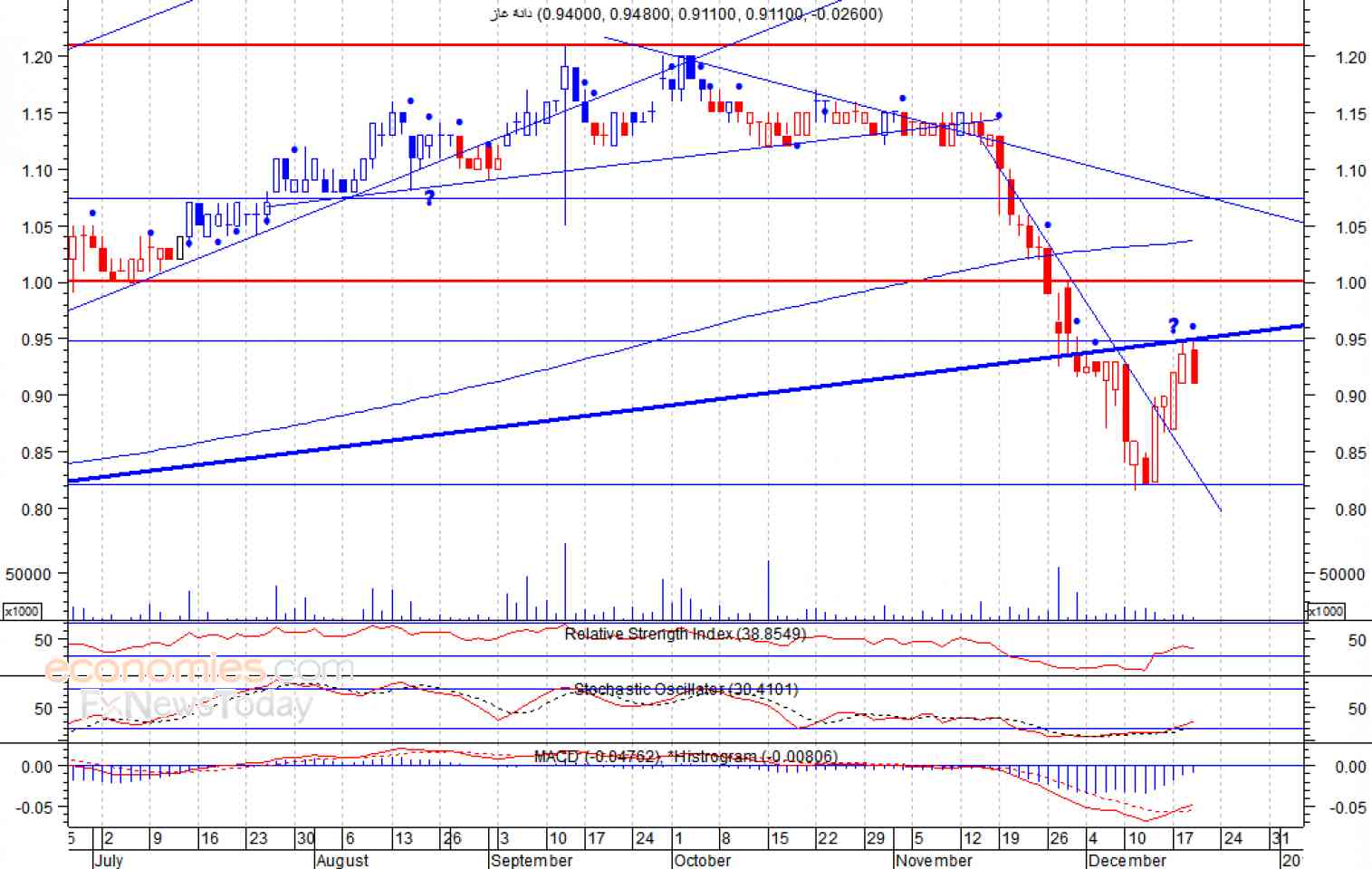Image resolution: width=1372 pixels, height=869 pixels.
Task: Click the tallest volume bar in September
Action: (x=565, y=581)
